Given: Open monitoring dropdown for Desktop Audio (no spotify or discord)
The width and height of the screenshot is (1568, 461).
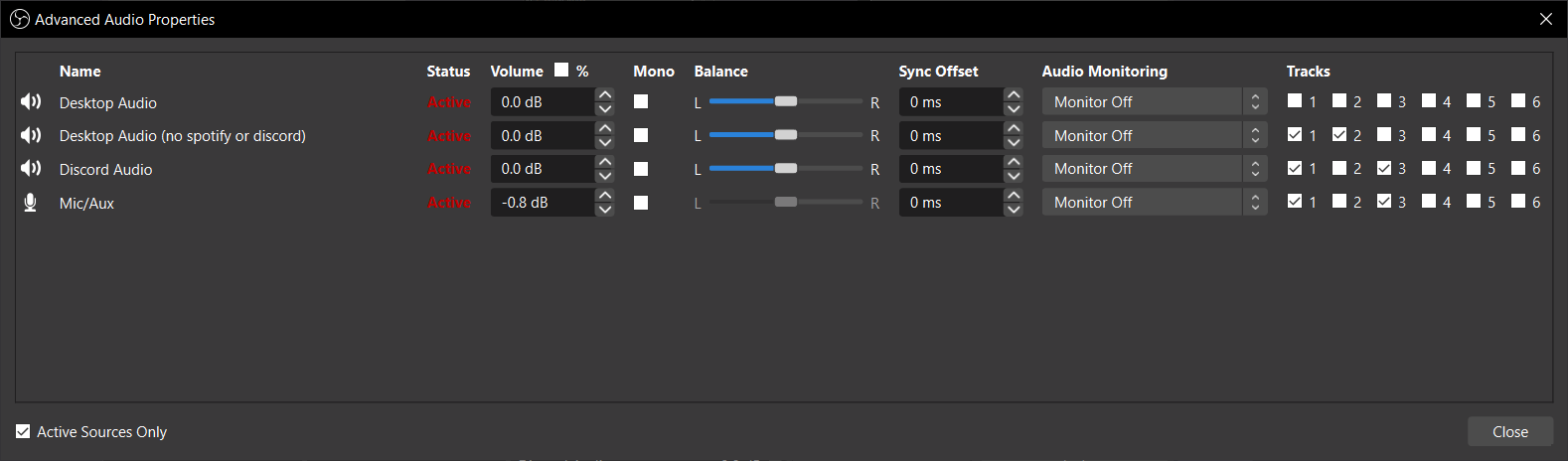Looking at the screenshot, I should pyautogui.click(x=1155, y=135).
